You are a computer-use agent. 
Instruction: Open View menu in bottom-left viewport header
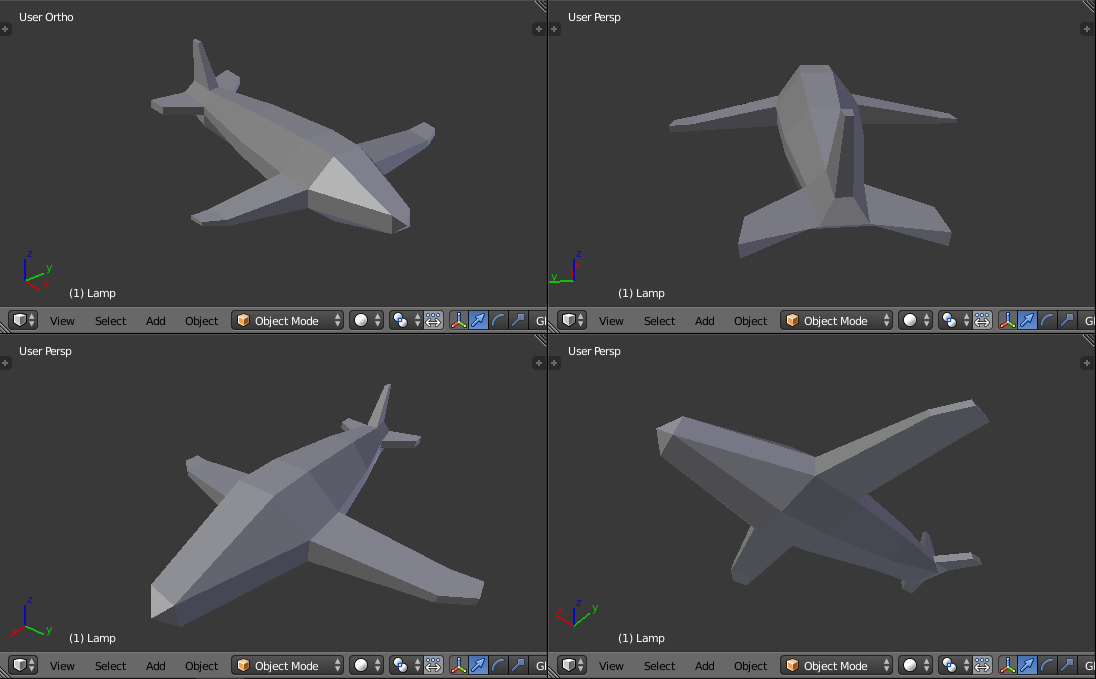click(x=62, y=666)
